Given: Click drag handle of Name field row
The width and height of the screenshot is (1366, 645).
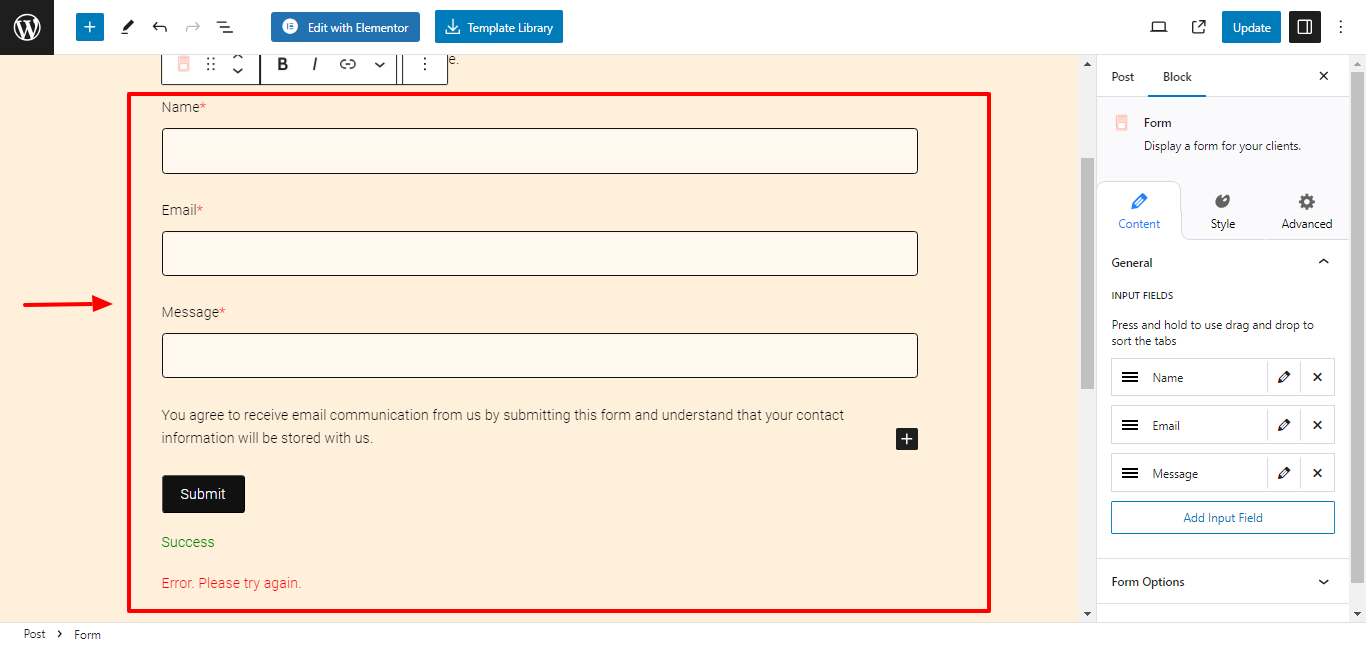Looking at the screenshot, I should (x=1130, y=377).
